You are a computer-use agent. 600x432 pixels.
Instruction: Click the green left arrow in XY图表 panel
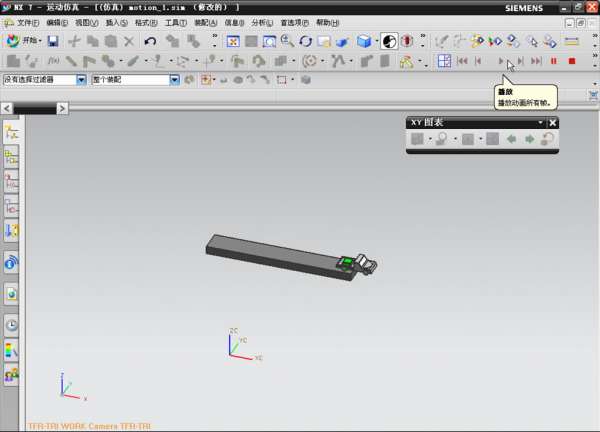coord(512,139)
